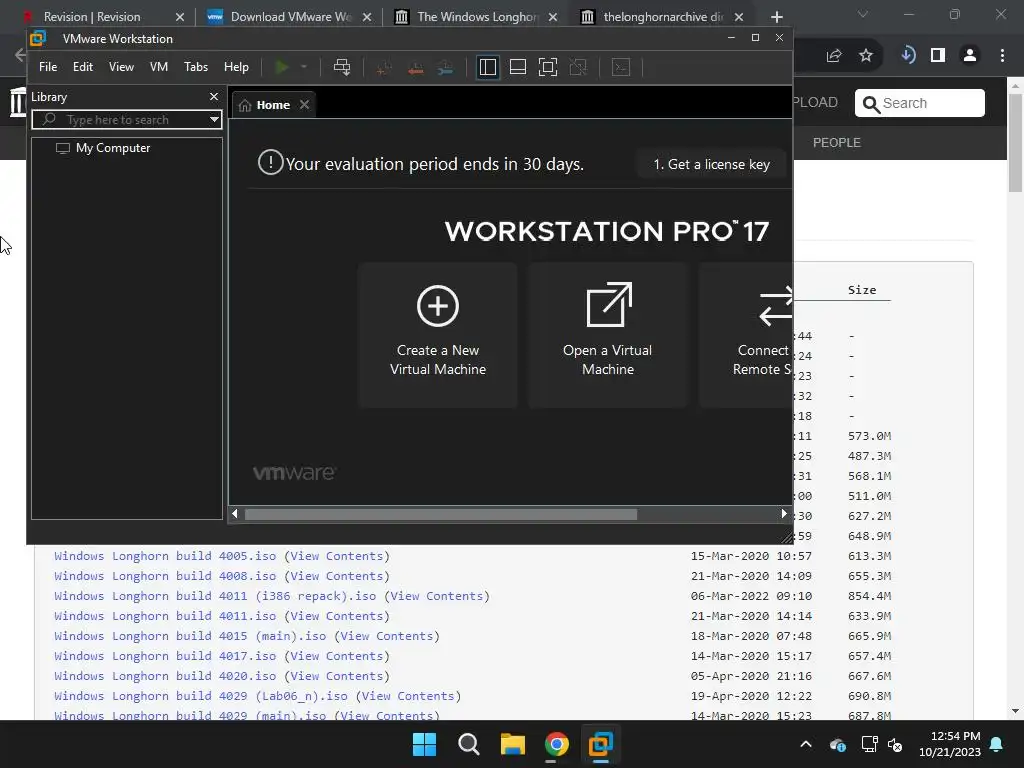The image size is (1024, 768).
Task: Click horizontal scrollbar left arrow in VMware
Action: (235, 514)
